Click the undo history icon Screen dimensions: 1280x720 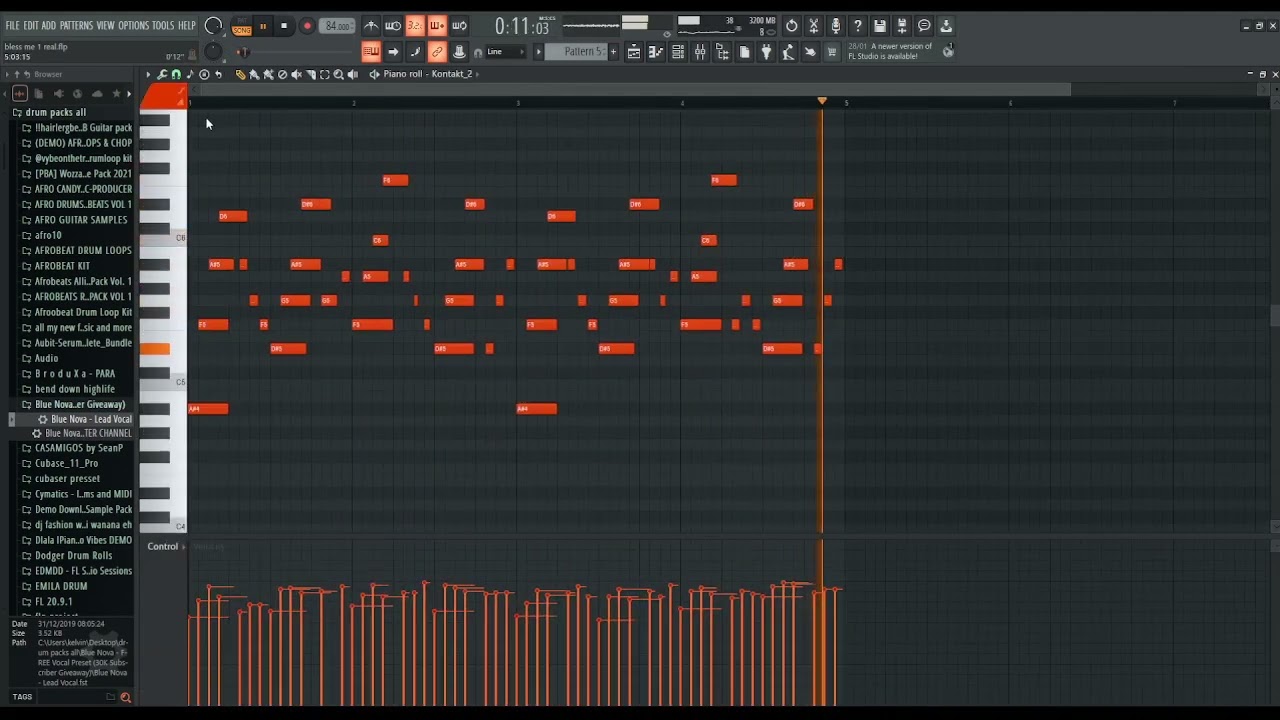[791, 25]
